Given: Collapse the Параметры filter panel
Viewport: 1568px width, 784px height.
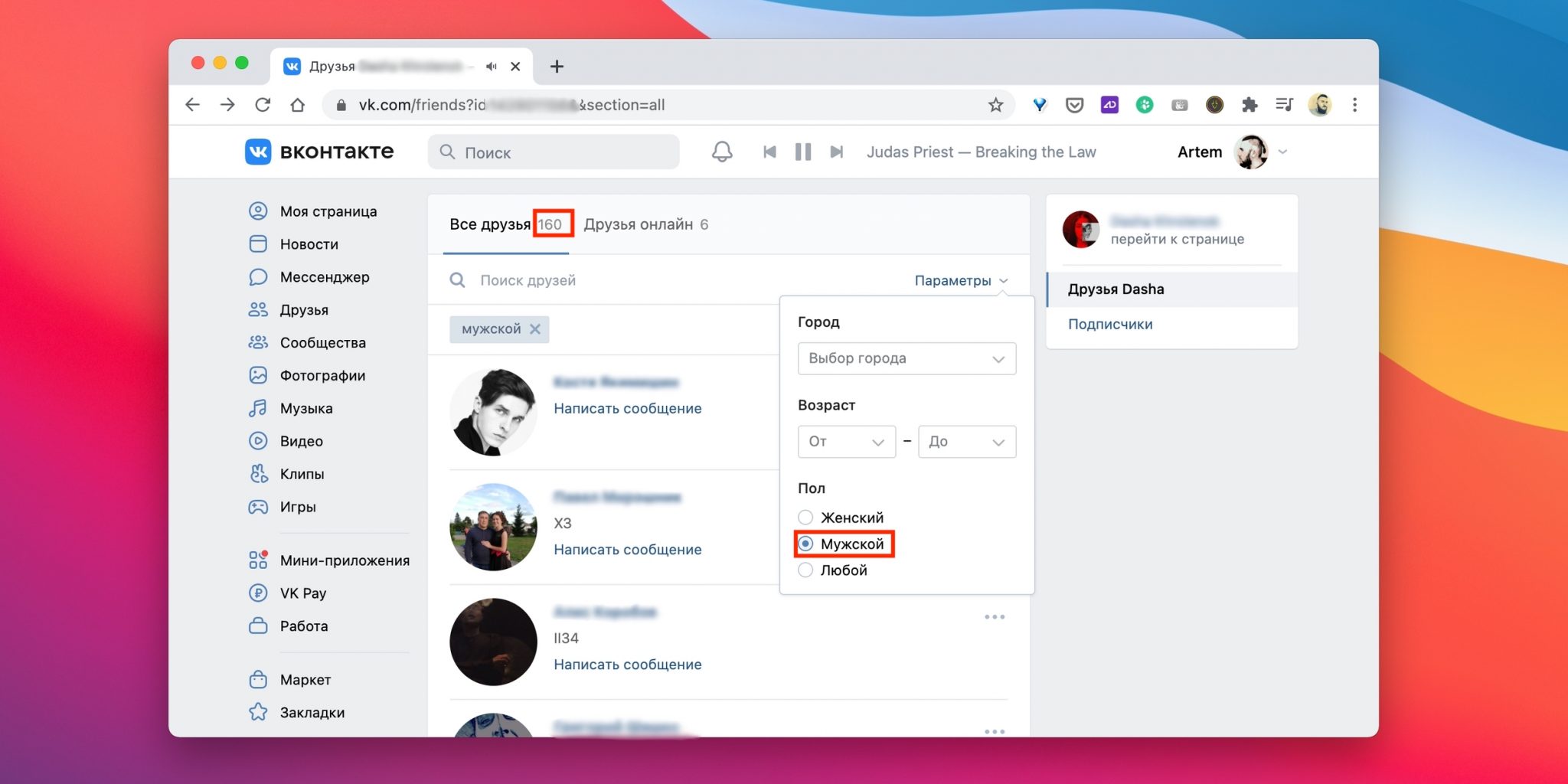Looking at the screenshot, I should pos(961,280).
